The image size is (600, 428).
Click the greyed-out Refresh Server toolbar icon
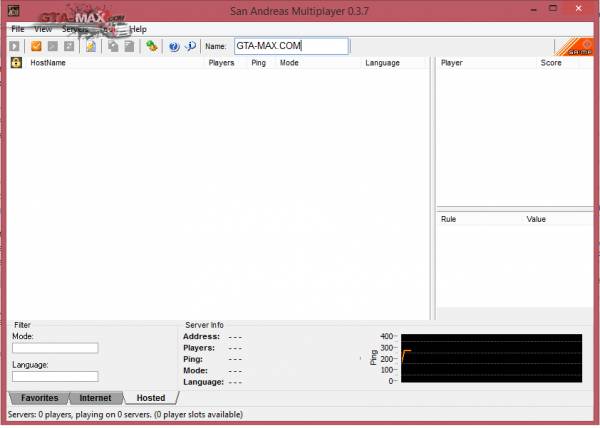(x=69, y=46)
